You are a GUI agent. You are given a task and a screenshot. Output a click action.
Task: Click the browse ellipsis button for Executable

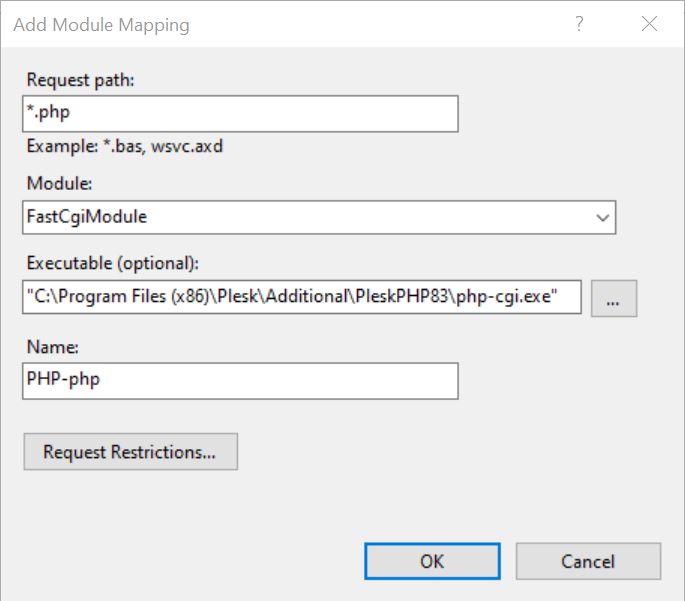click(614, 297)
